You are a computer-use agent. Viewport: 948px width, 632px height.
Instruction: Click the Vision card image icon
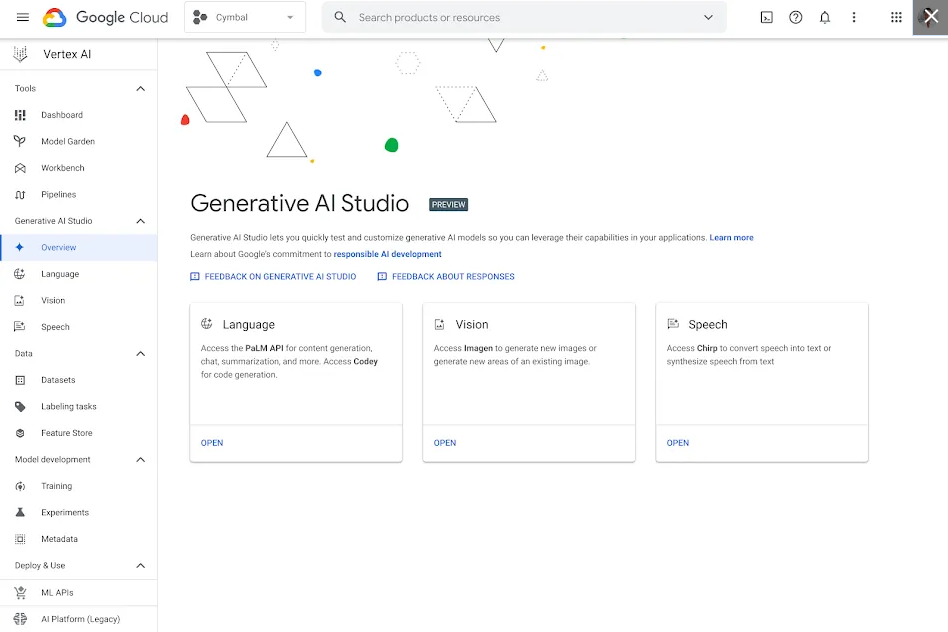pyautogui.click(x=440, y=325)
